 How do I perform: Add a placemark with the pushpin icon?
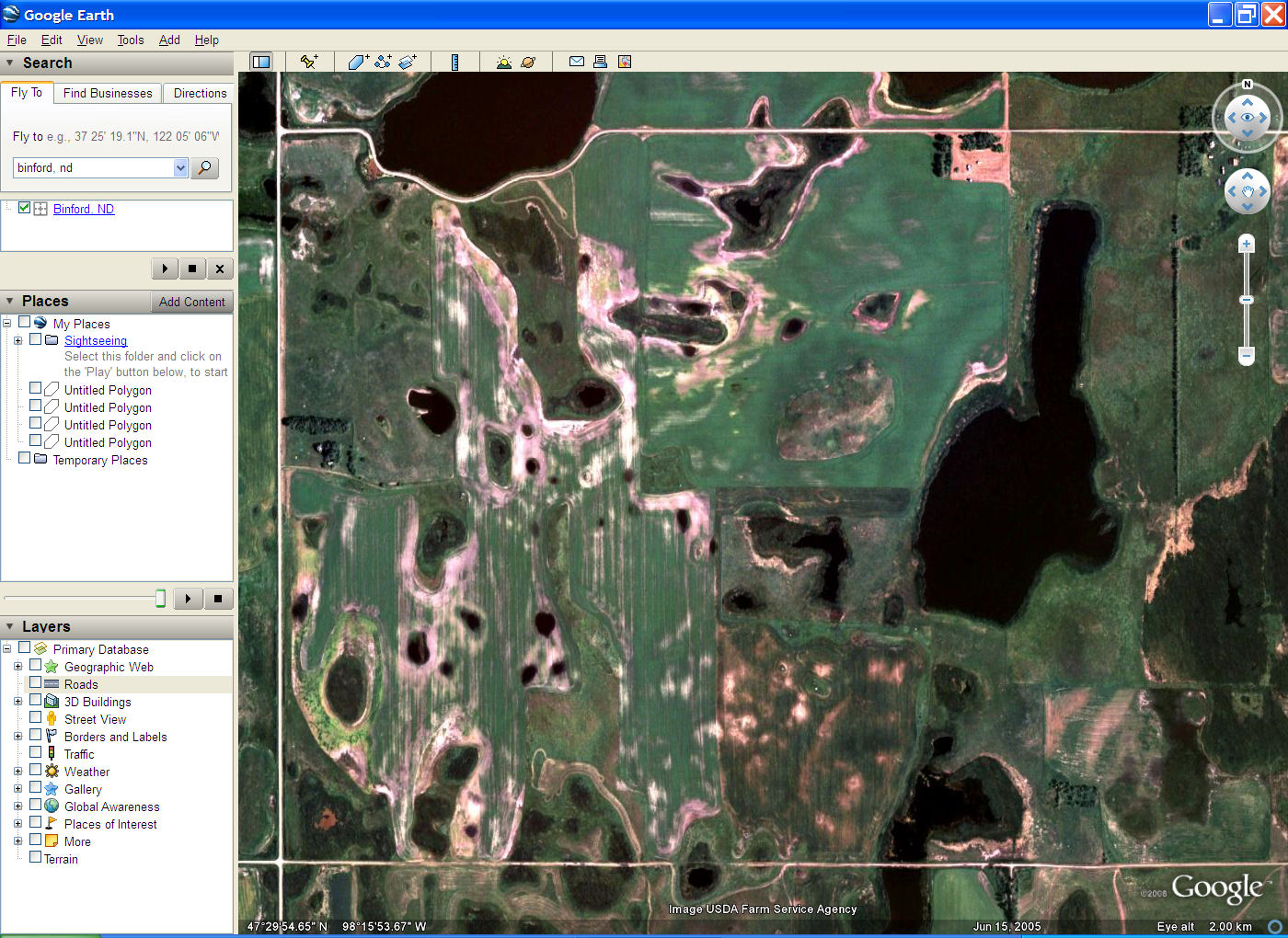309,62
